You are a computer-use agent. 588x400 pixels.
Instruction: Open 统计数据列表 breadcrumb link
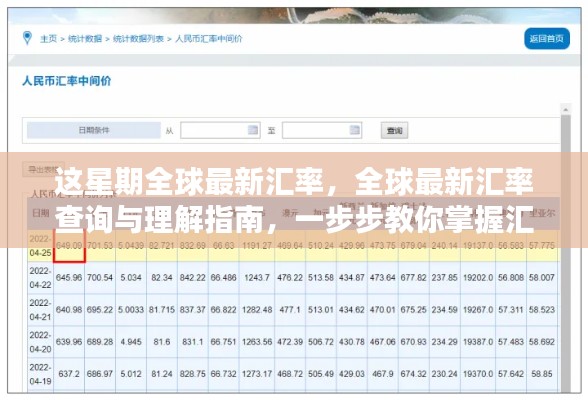[x=138, y=39]
